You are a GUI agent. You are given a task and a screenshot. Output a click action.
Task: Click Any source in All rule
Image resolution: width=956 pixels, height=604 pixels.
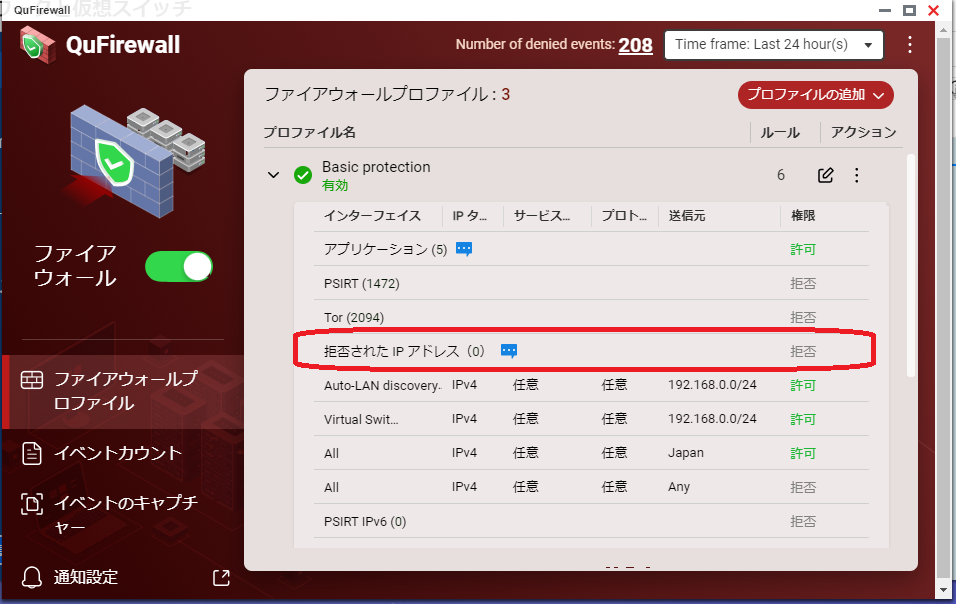(679, 487)
